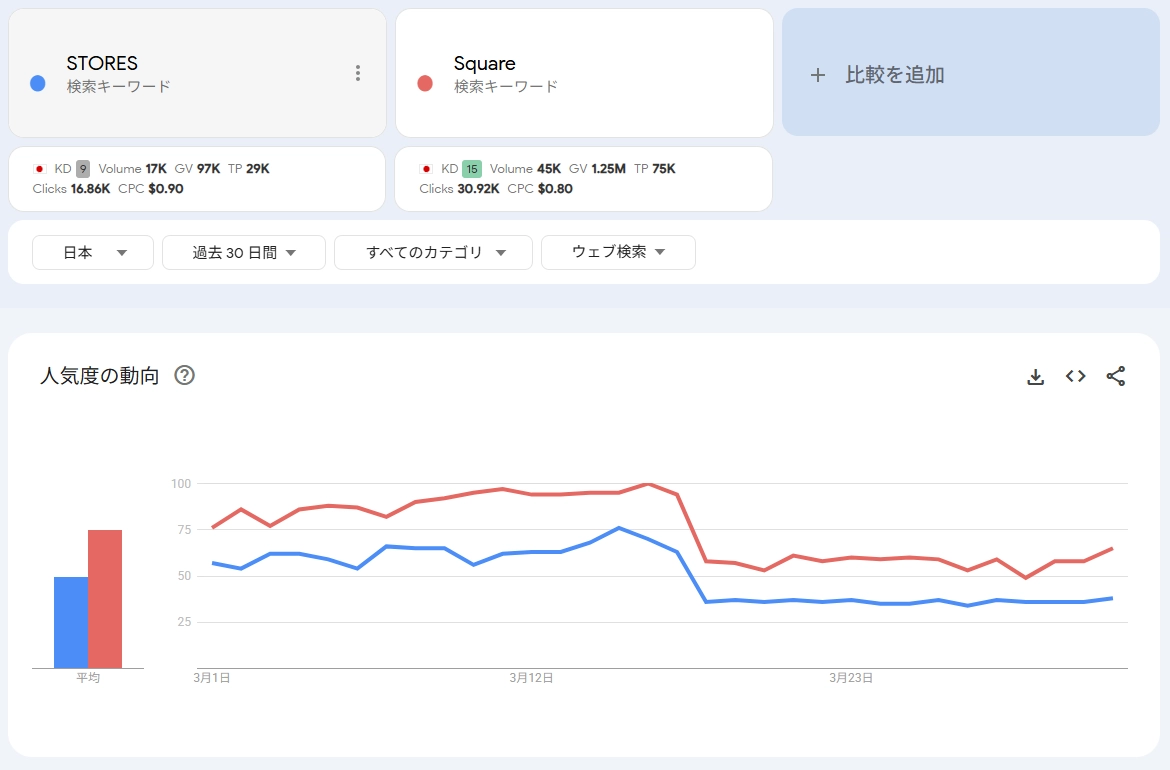The height and width of the screenshot is (770, 1170).
Task: Open the すべてのカテゴリ category dropdown
Action: coord(432,252)
